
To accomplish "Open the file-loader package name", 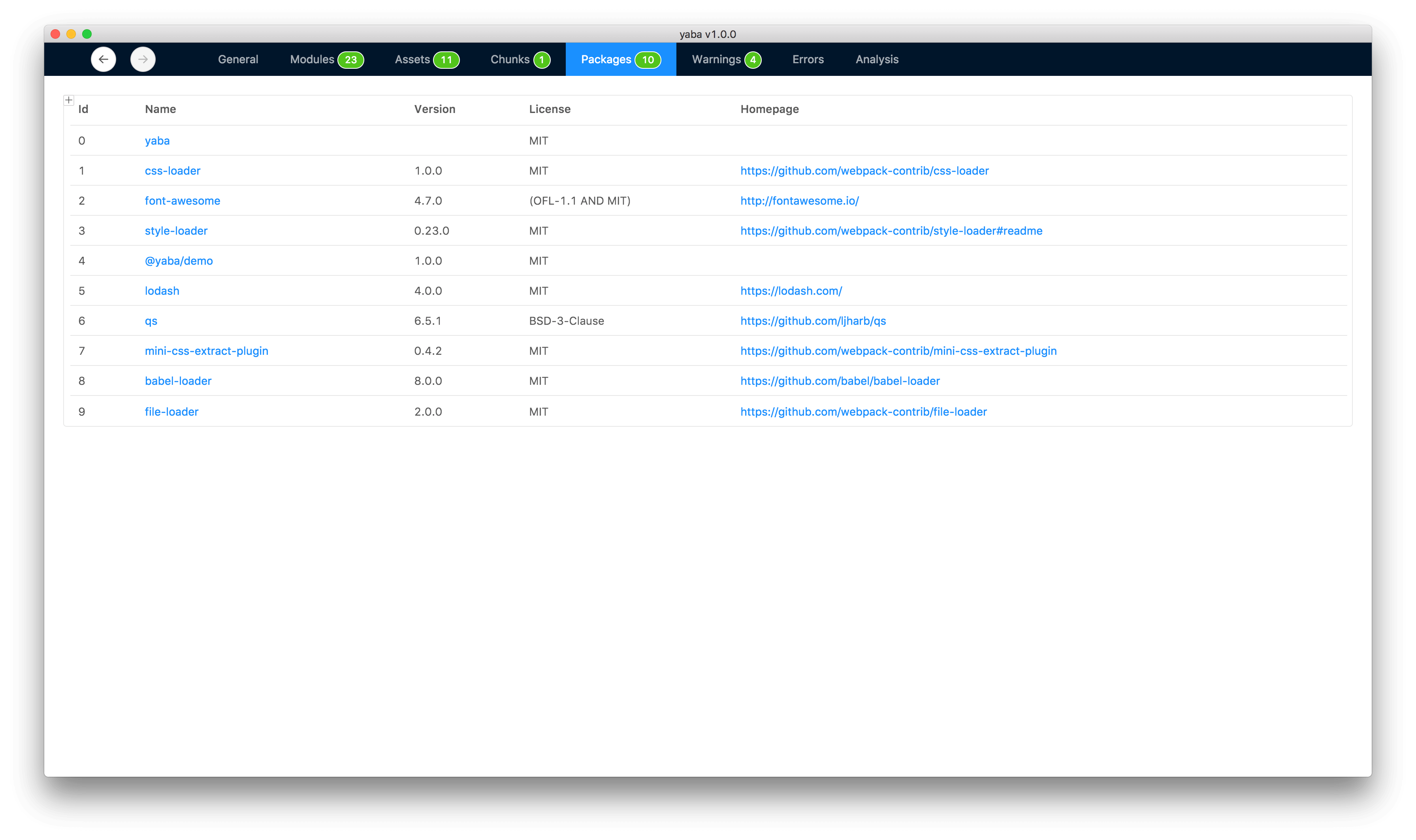I will point(171,412).
